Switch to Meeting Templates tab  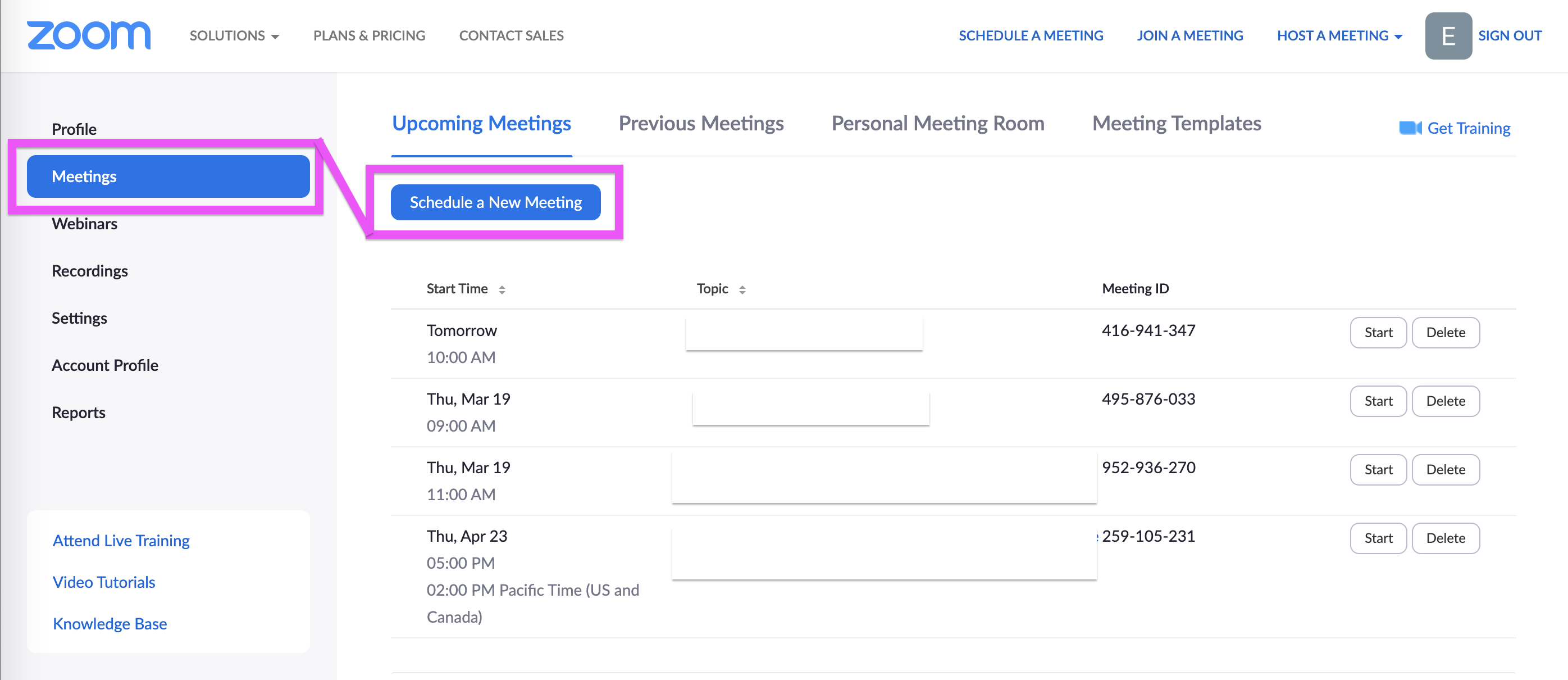[1176, 124]
